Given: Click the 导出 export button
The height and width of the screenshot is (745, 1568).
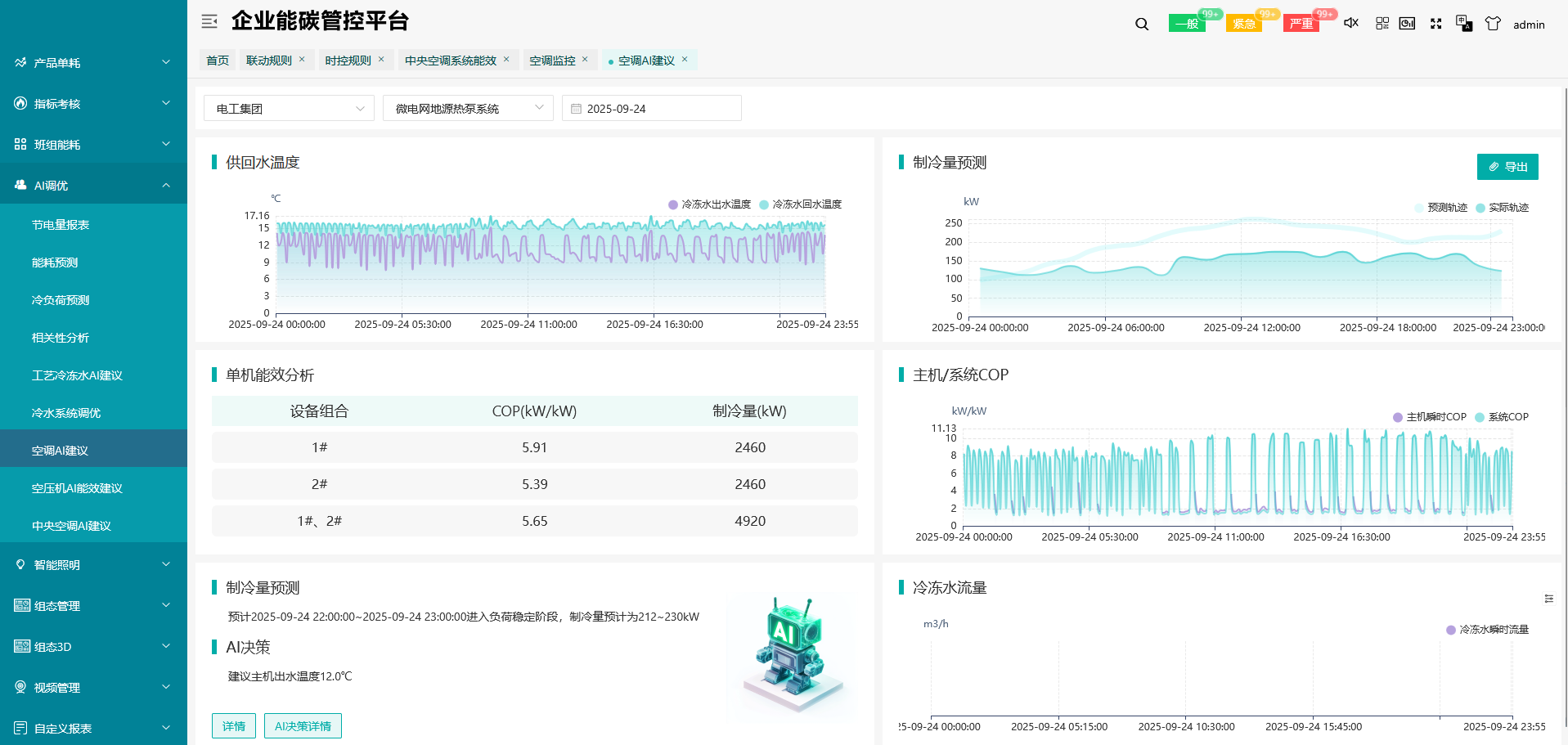Looking at the screenshot, I should coord(1507,167).
